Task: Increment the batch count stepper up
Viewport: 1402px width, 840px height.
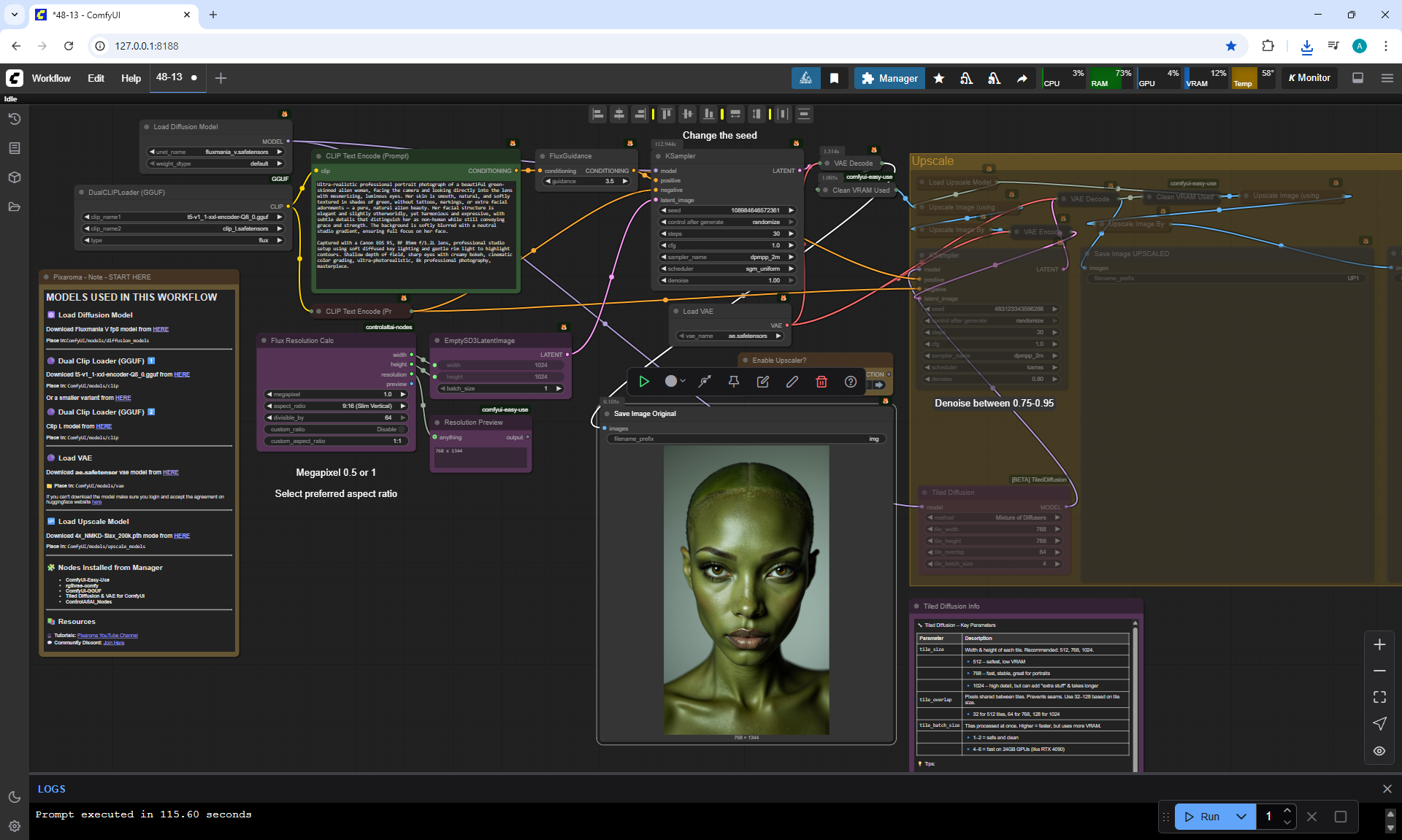Action: click(1287, 812)
